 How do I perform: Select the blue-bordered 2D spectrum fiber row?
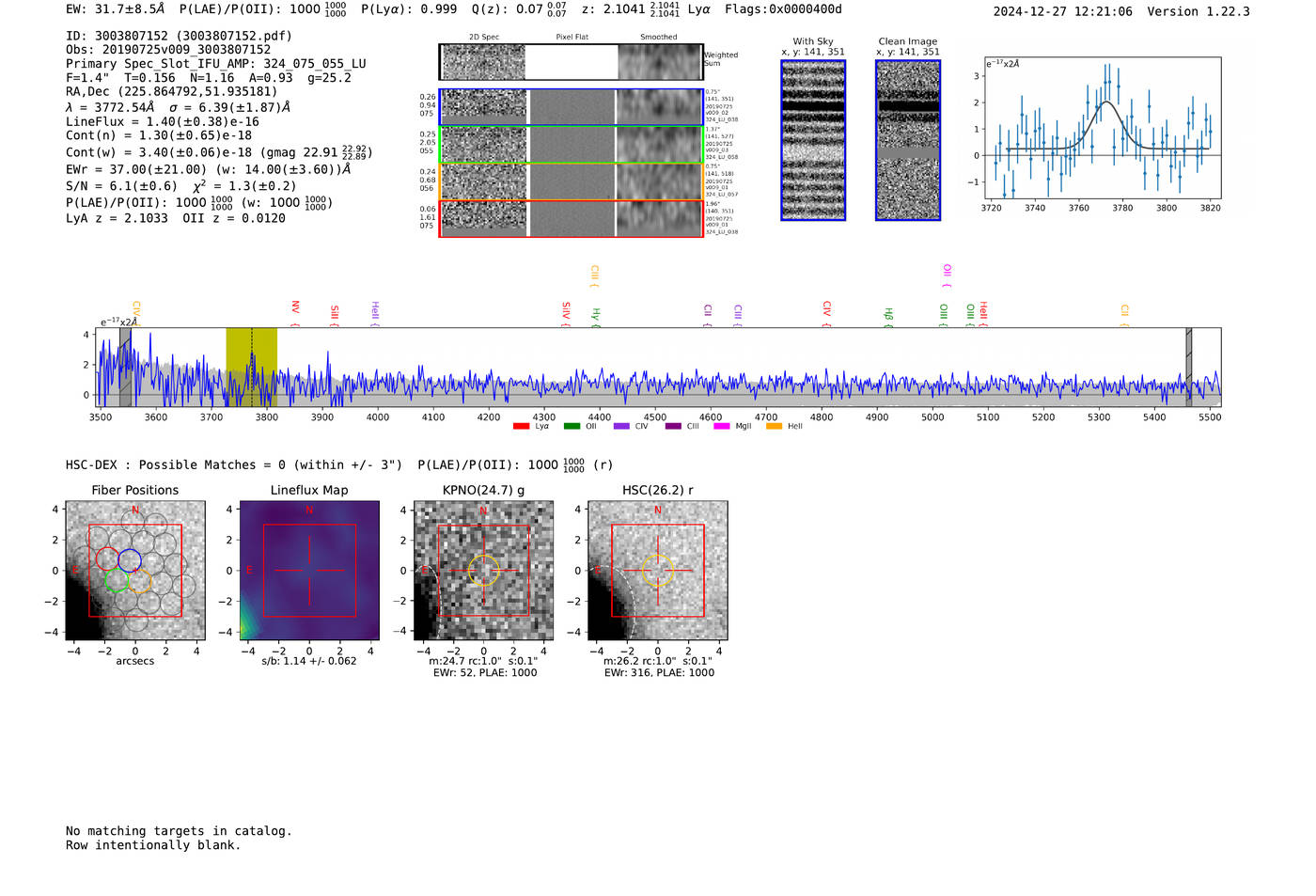click(571, 107)
